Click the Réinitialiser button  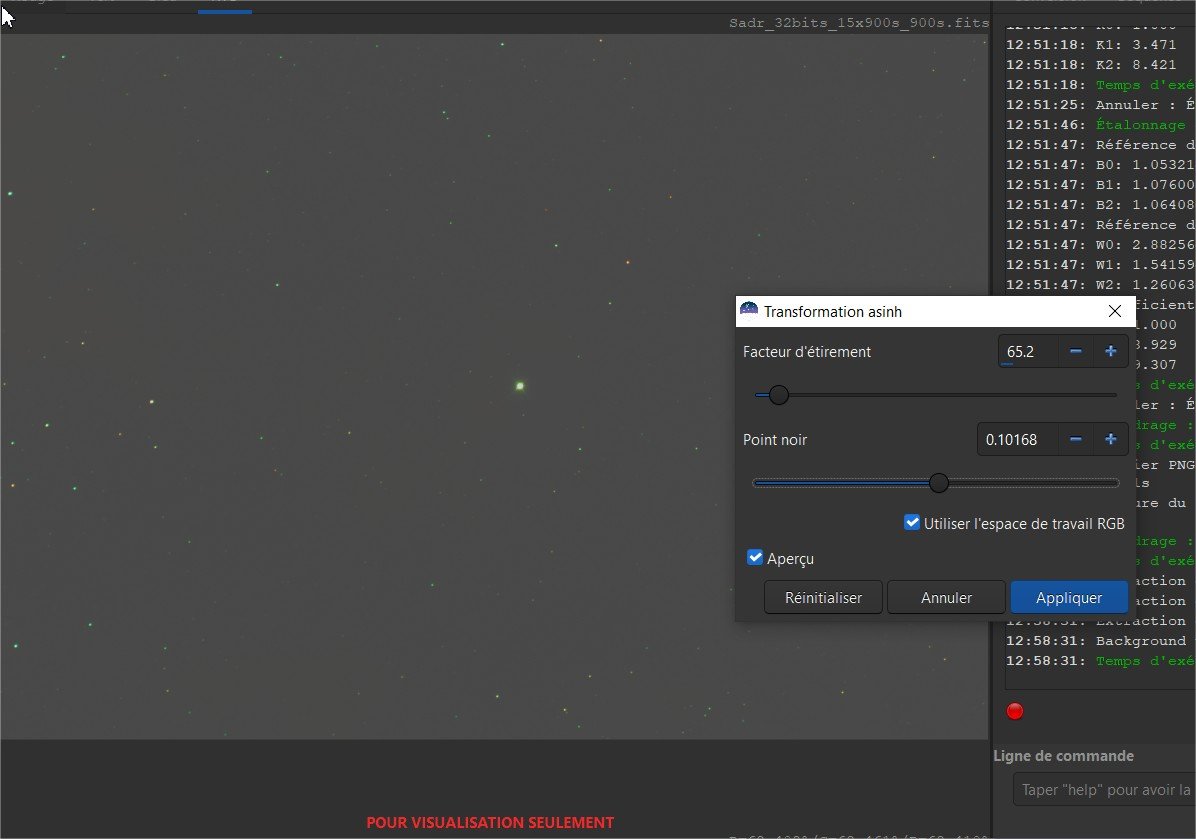(x=823, y=597)
